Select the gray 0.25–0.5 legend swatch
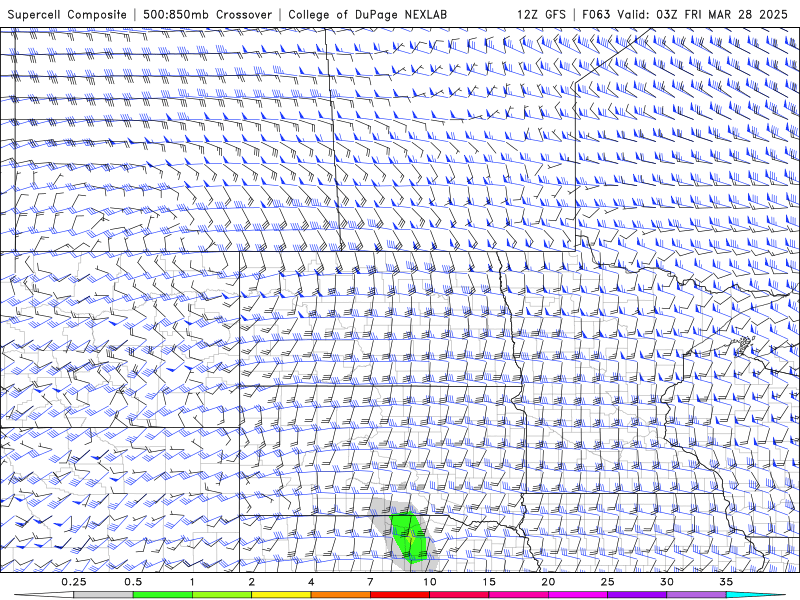Image resolution: width=800 pixels, height=600 pixels. point(103,595)
